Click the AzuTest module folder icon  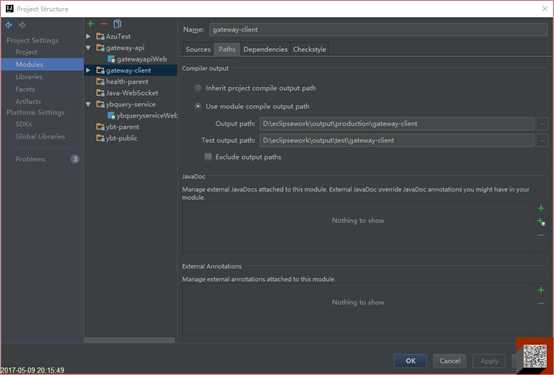pos(100,36)
